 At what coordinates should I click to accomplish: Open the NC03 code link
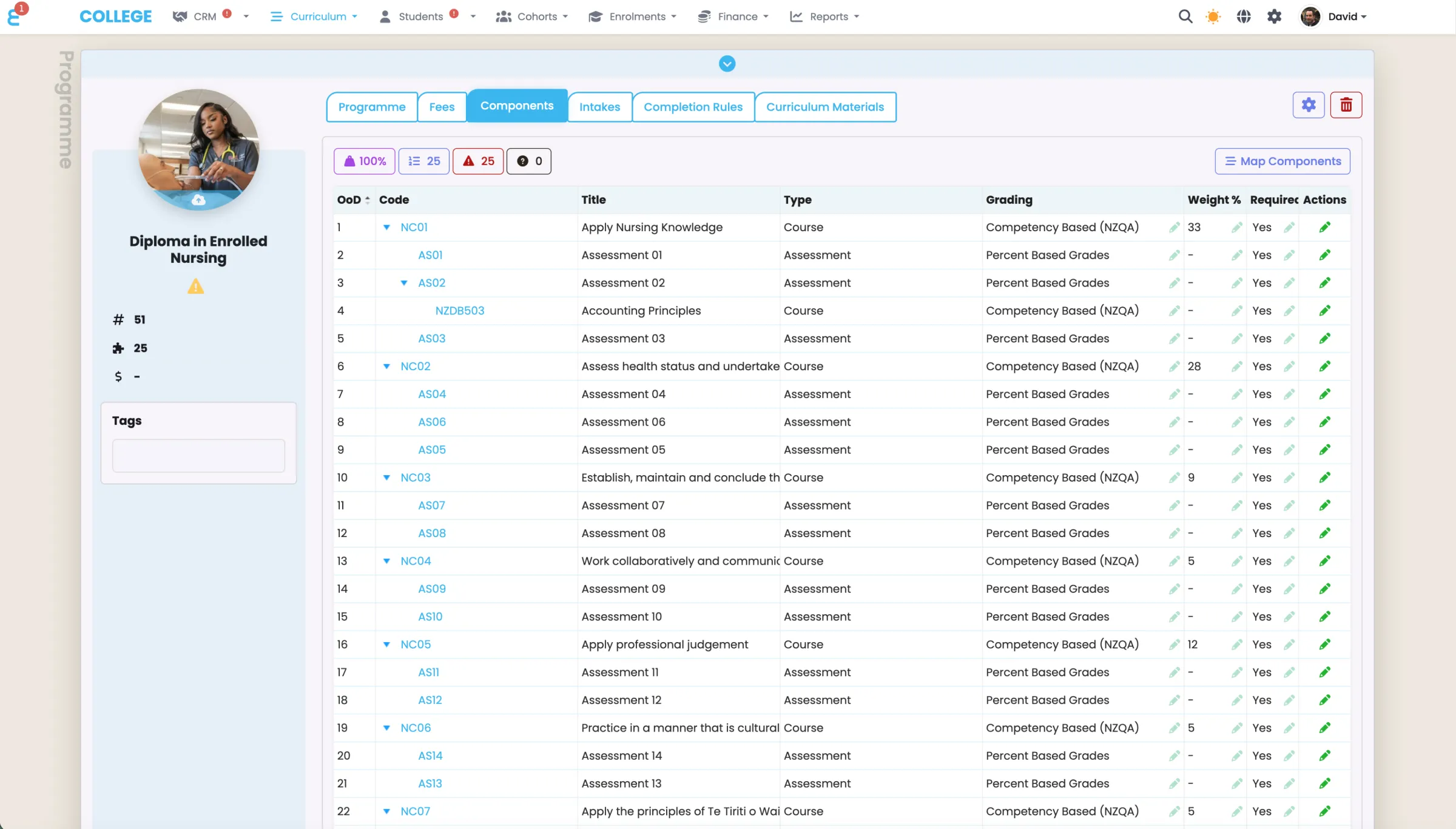click(x=416, y=478)
